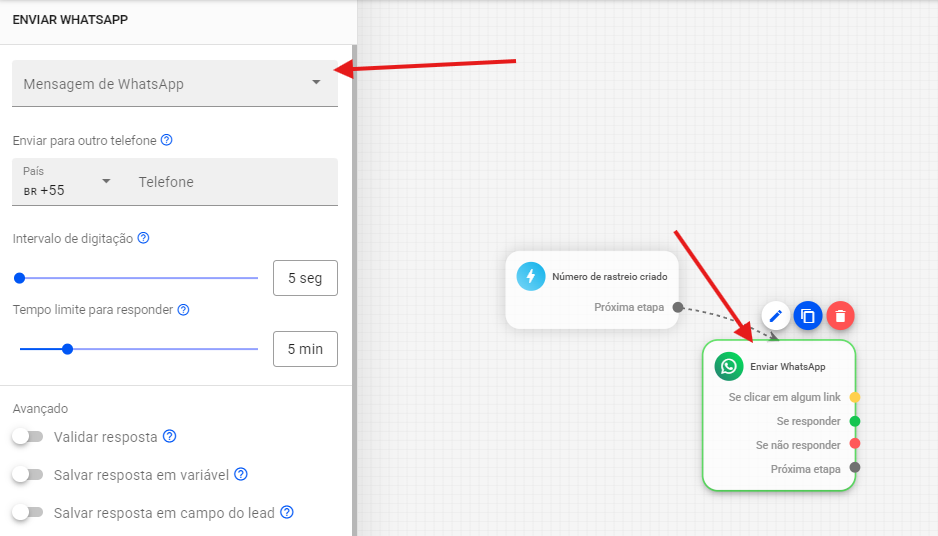Image resolution: width=938 pixels, height=536 pixels.
Task: Click the Tempo limite para responder slider handle
Action: pyautogui.click(x=67, y=349)
